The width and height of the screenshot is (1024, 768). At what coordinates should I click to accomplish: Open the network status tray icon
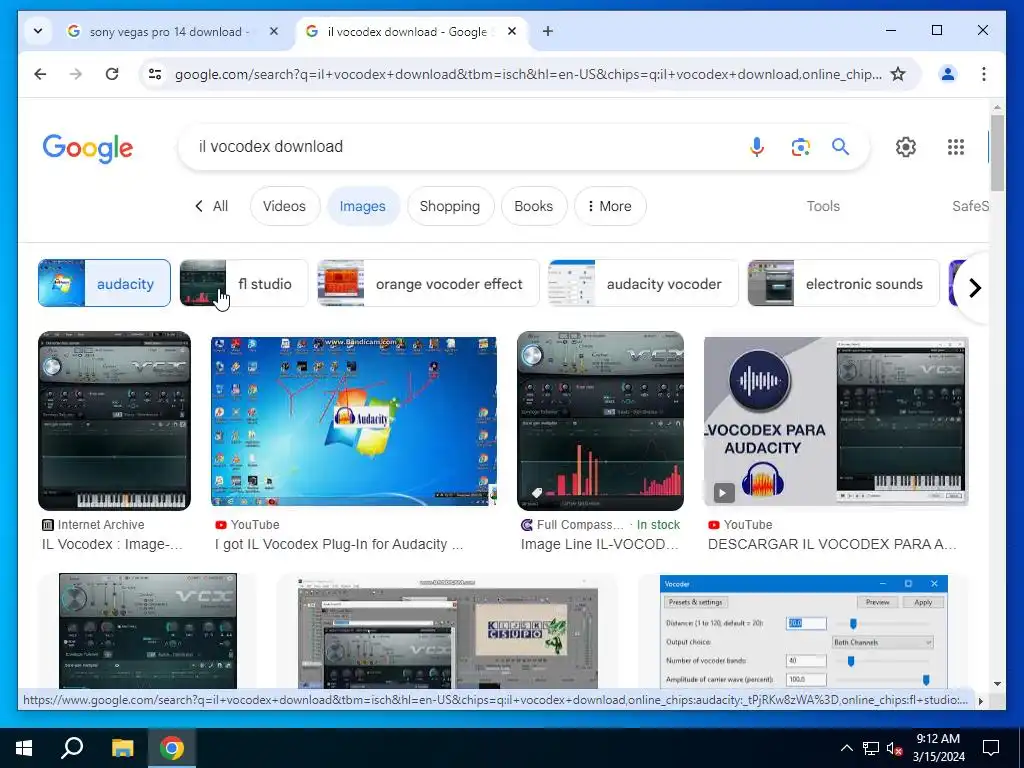[x=871, y=748]
